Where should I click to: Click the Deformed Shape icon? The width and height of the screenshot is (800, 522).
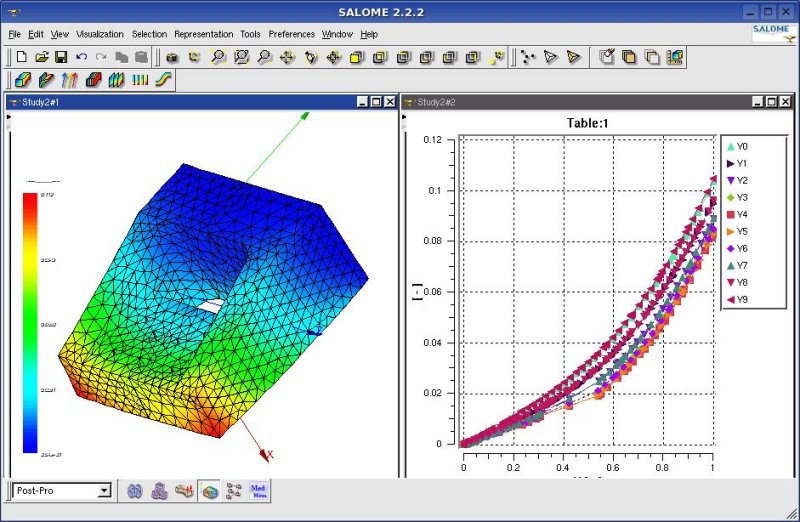click(46, 80)
